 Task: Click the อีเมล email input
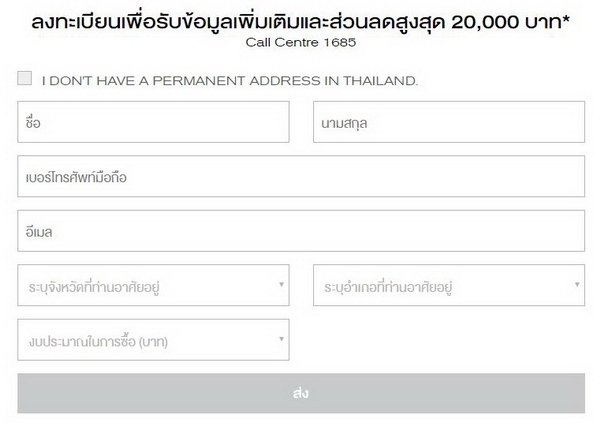click(x=300, y=231)
